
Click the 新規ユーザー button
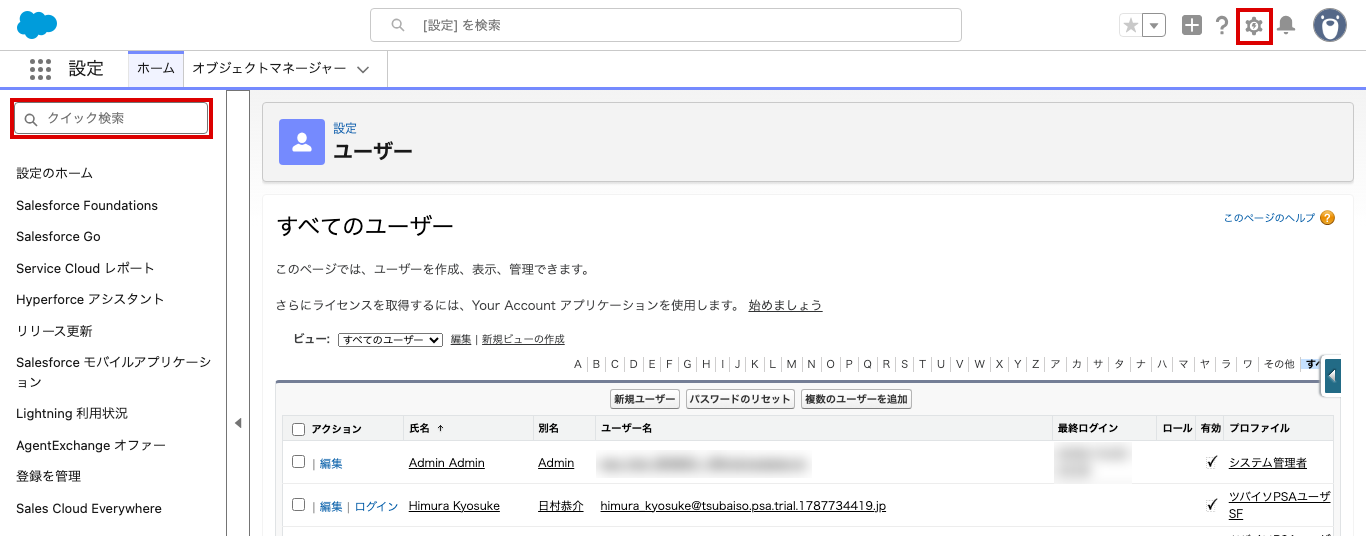(x=645, y=399)
